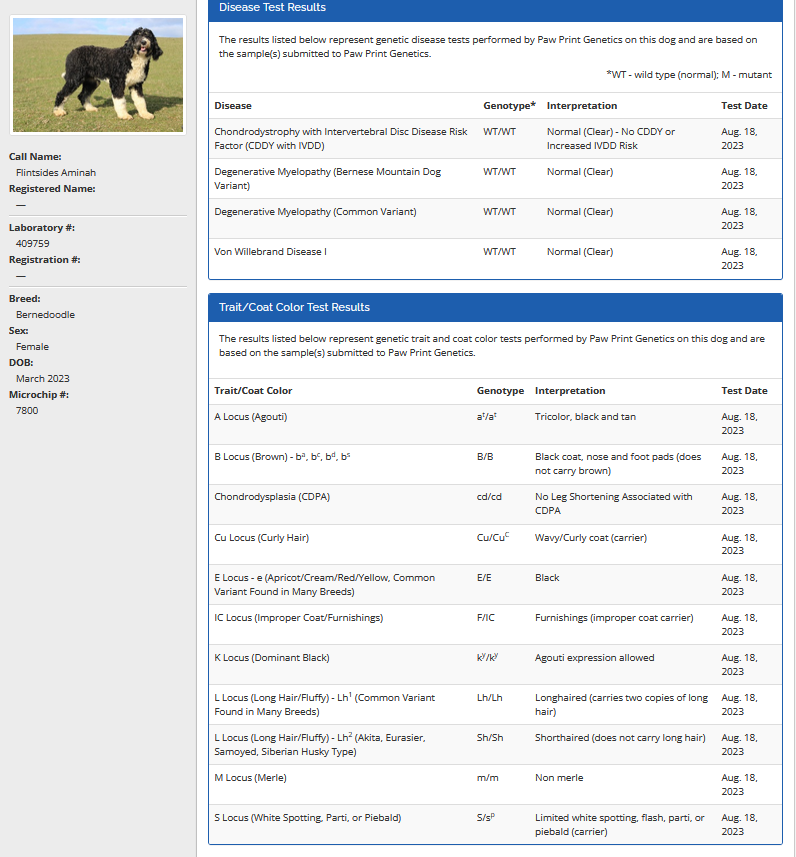Screen dimensions: 796x857
Task: Click the Disease column header
Action: click(x=233, y=106)
